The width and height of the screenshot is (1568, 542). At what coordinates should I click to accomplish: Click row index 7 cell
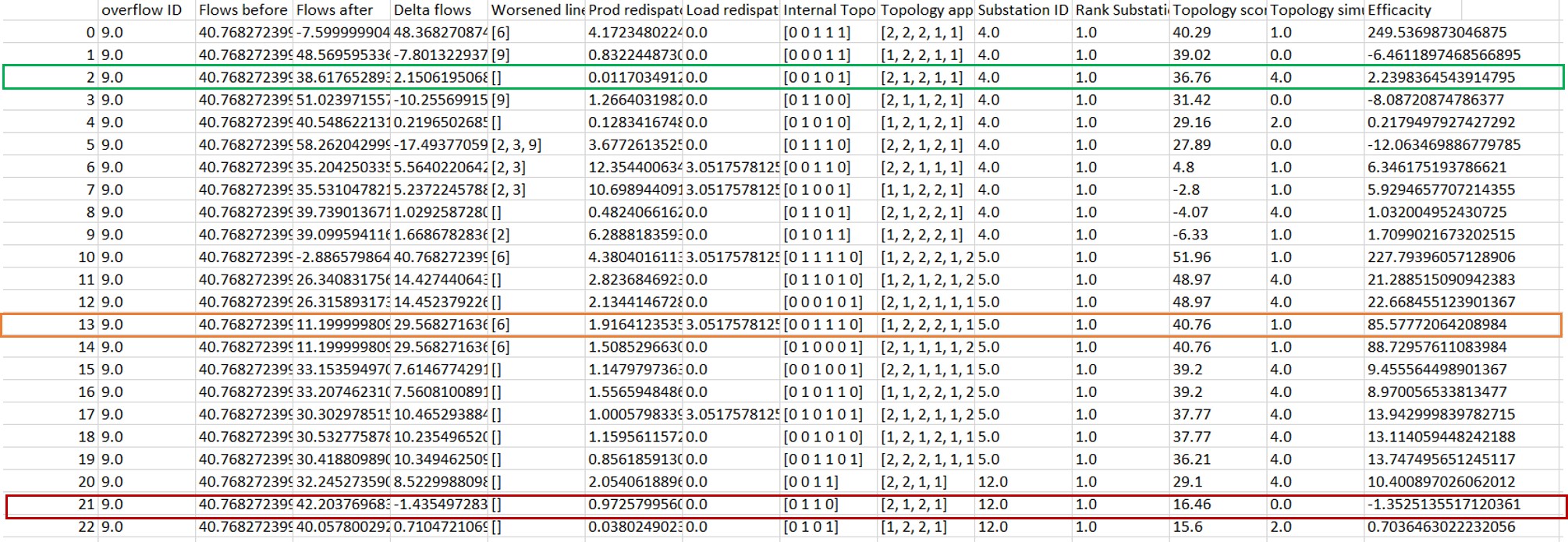[90, 190]
